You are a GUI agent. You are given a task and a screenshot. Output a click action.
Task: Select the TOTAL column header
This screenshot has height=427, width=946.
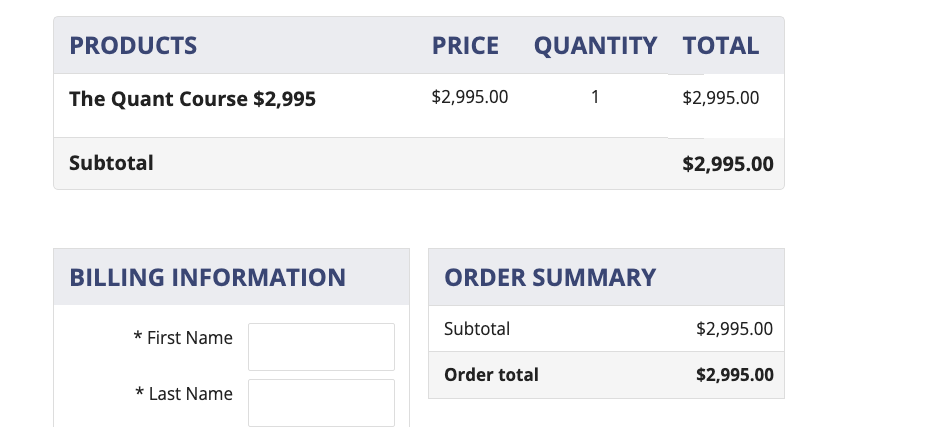(x=720, y=45)
